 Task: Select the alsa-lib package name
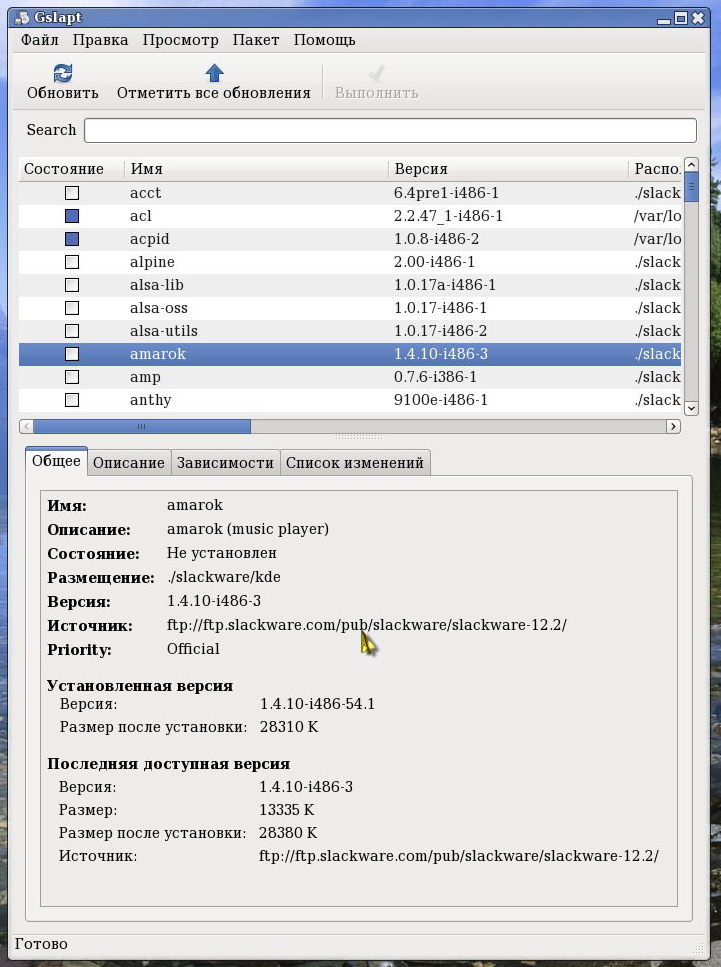[157, 285]
